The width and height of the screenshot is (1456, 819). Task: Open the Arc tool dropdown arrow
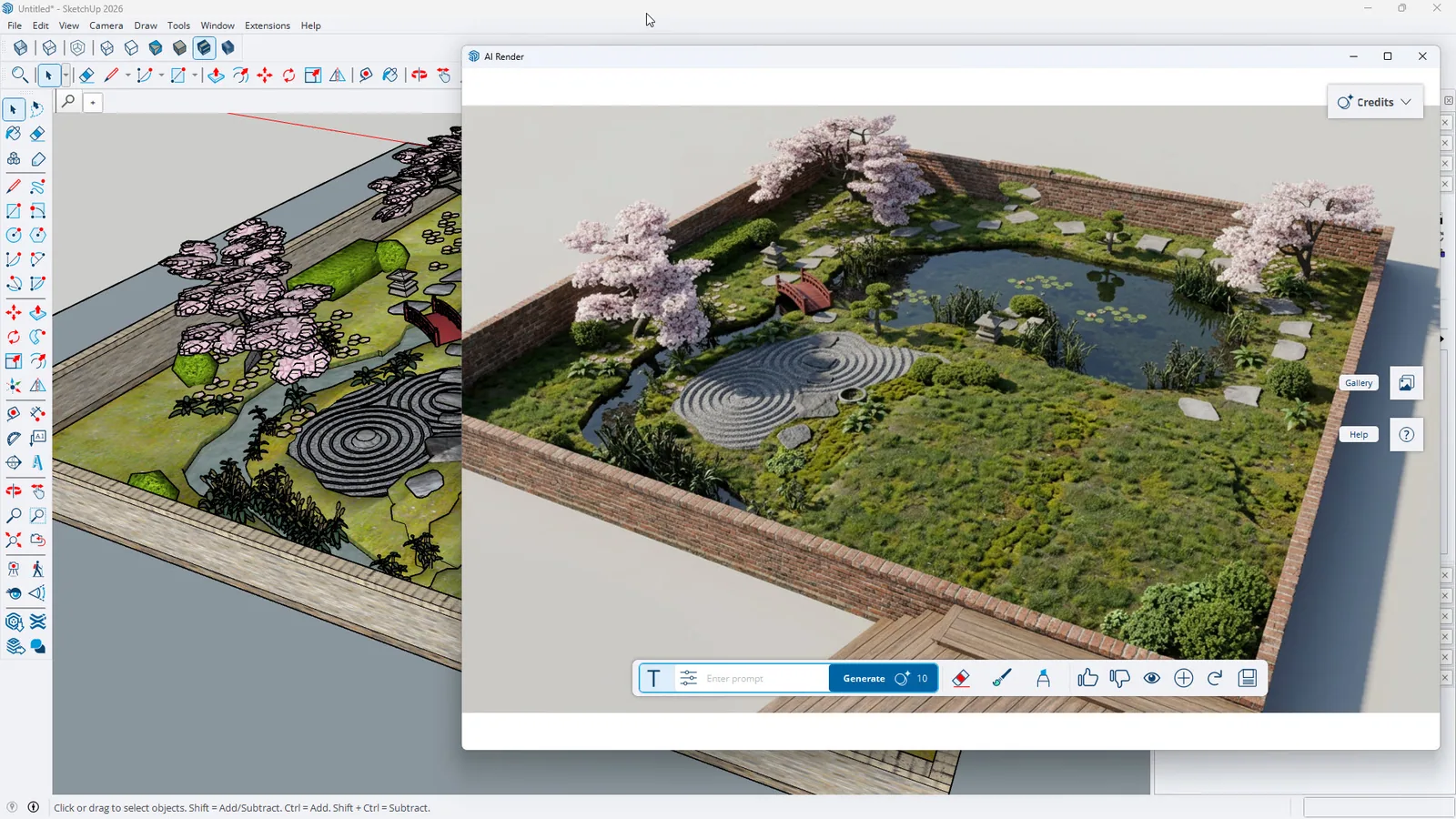click(x=161, y=76)
